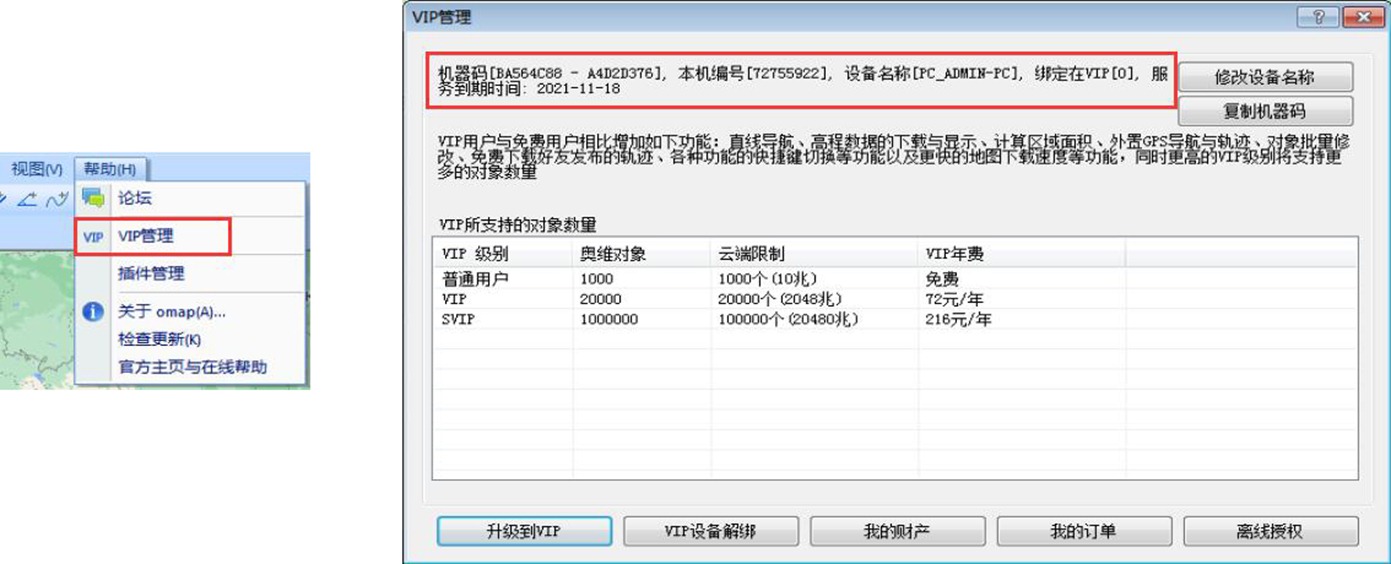Click the 修改设备名称 button

pos(1265,77)
